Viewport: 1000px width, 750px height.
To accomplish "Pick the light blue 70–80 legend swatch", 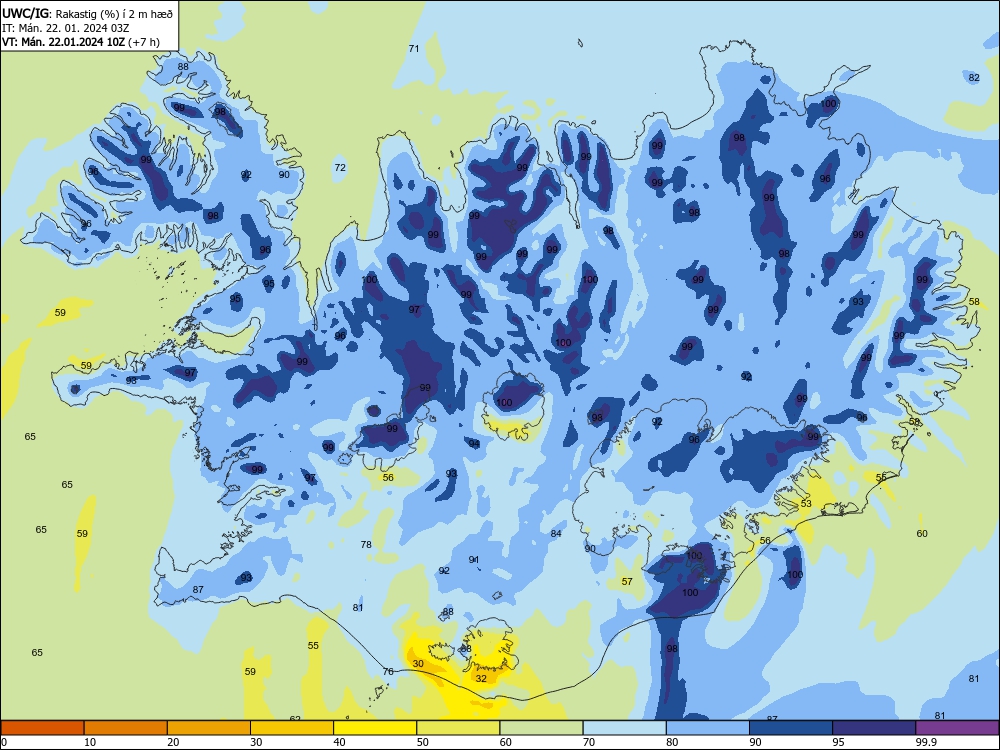I will click(x=624, y=728).
